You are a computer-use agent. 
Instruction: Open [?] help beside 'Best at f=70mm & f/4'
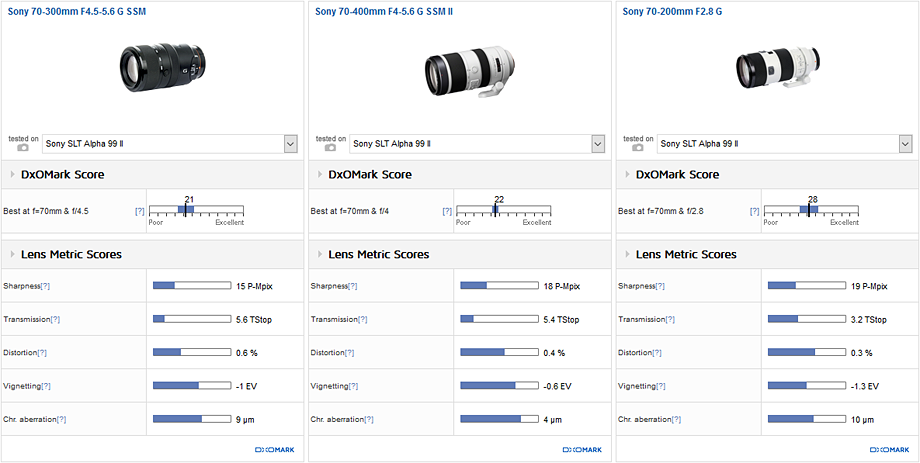point(447,211)
